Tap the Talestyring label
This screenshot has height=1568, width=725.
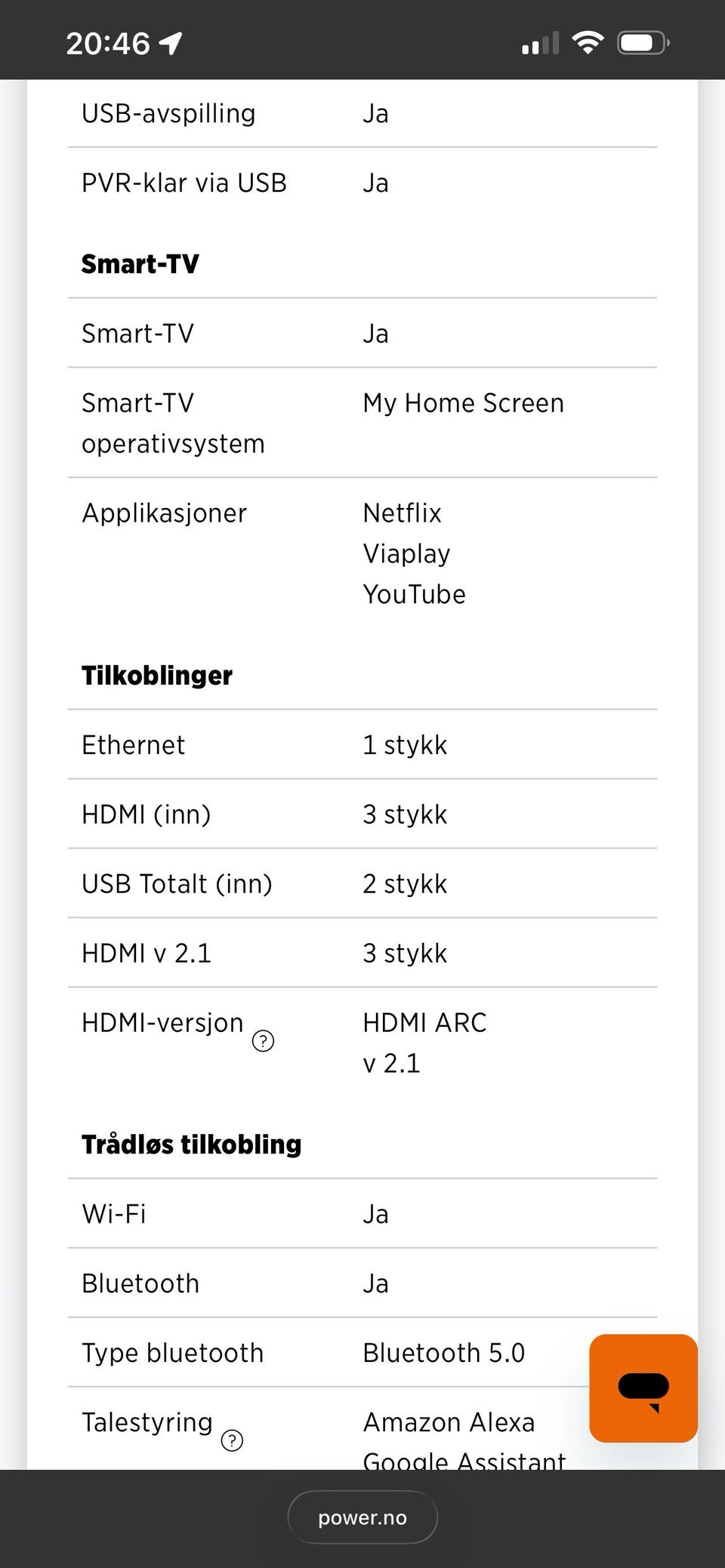coord(147,1422)
